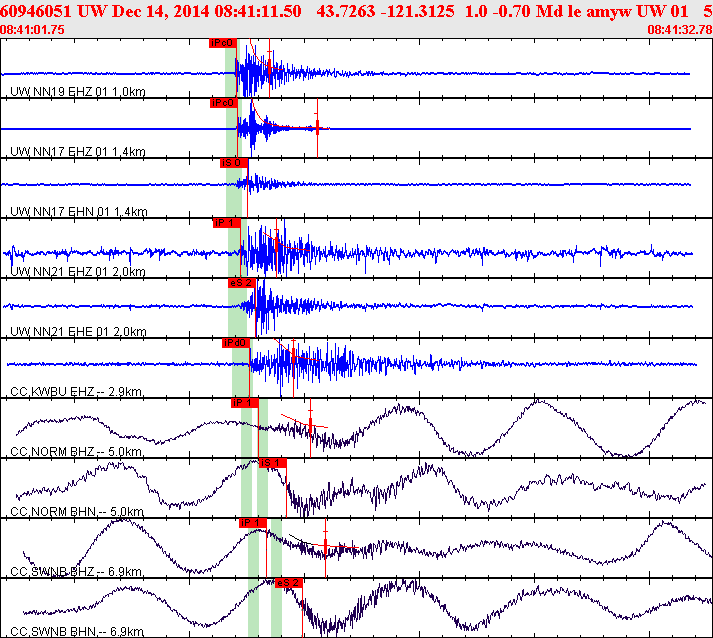Select the coda duration marker on NN17 EHZ

[x=317, y=128]
